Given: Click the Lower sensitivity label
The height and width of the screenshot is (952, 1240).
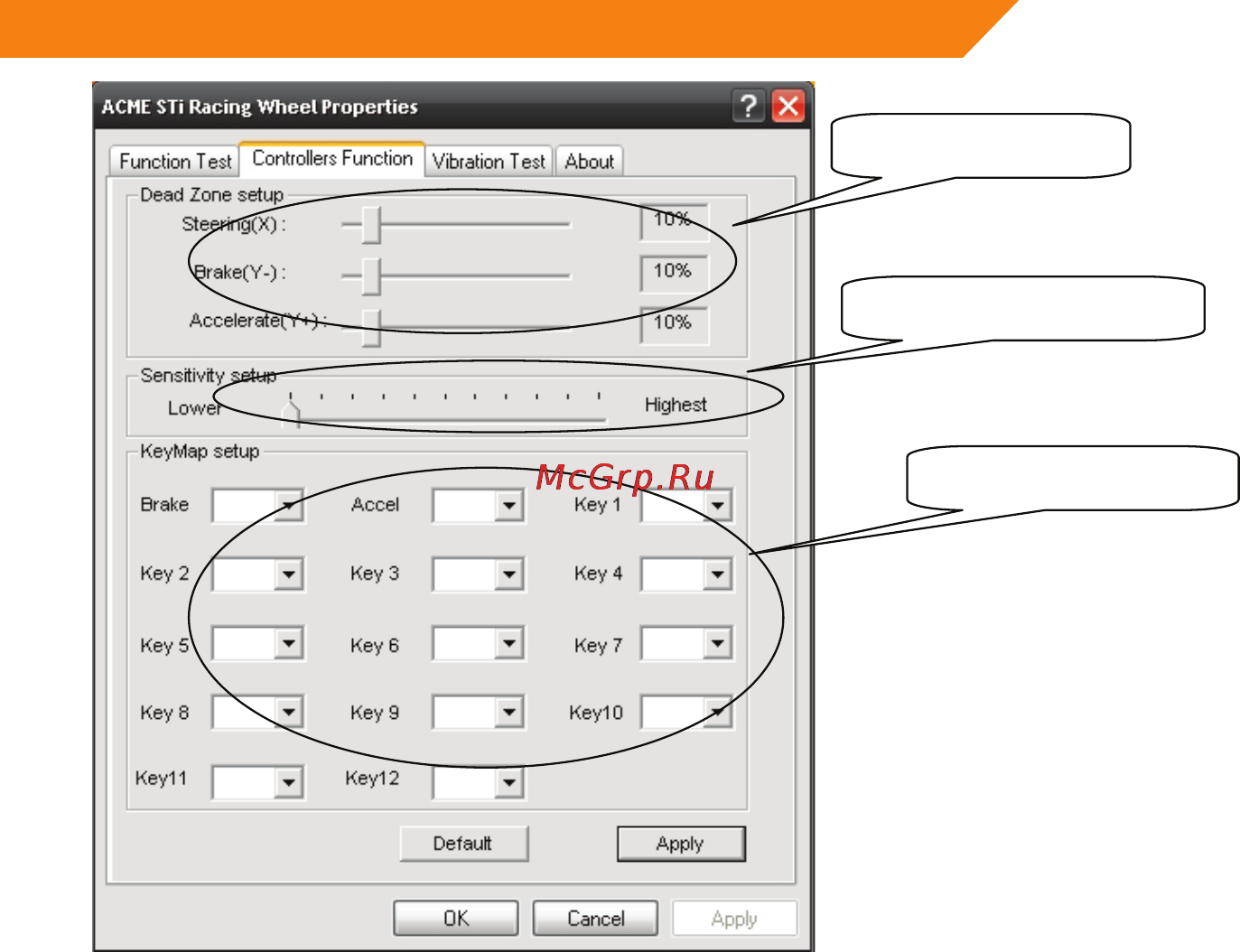Looking at the screenshot, I should 194,408.
